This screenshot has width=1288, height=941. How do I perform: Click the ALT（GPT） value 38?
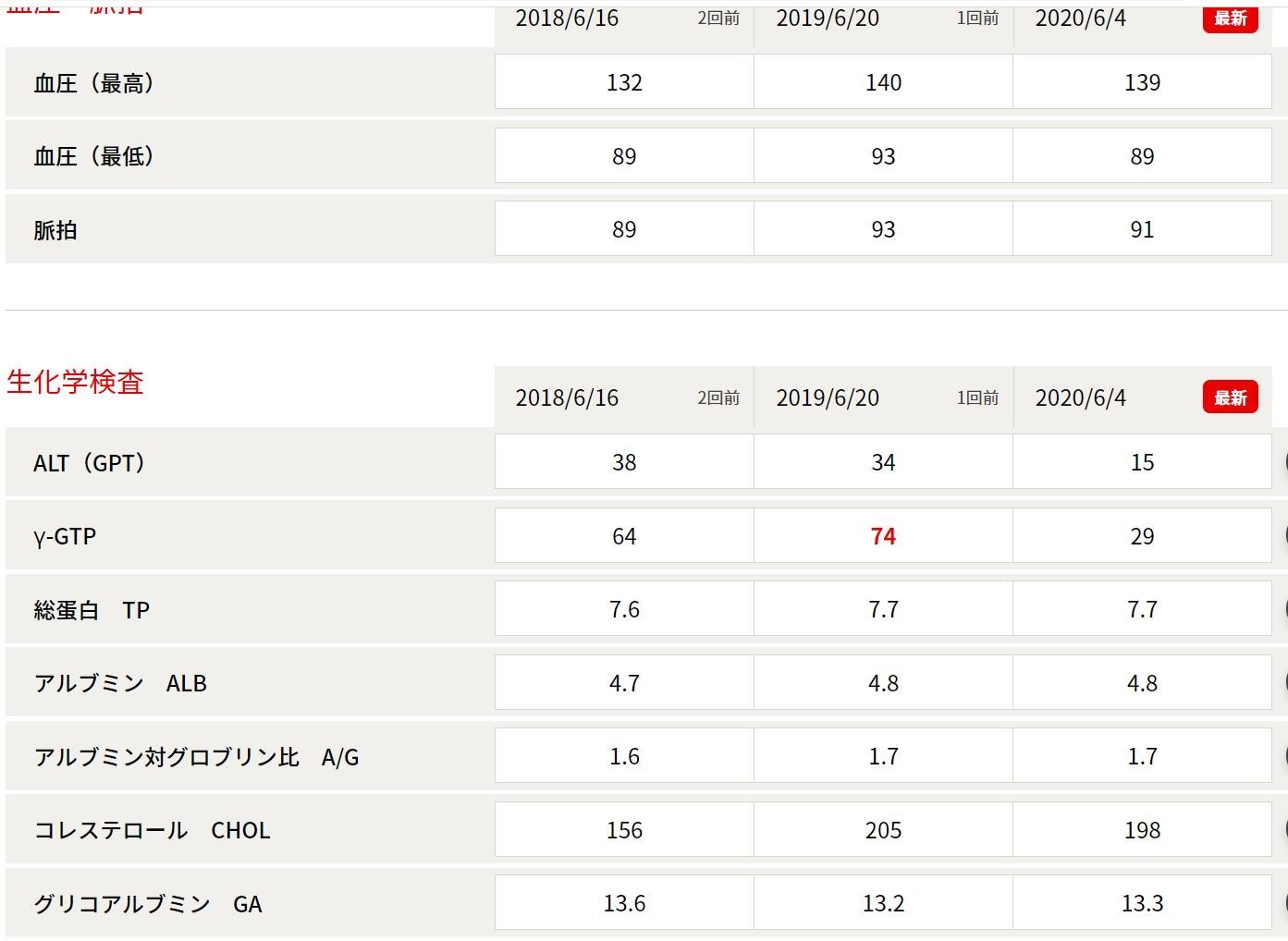tap(624, 462)
